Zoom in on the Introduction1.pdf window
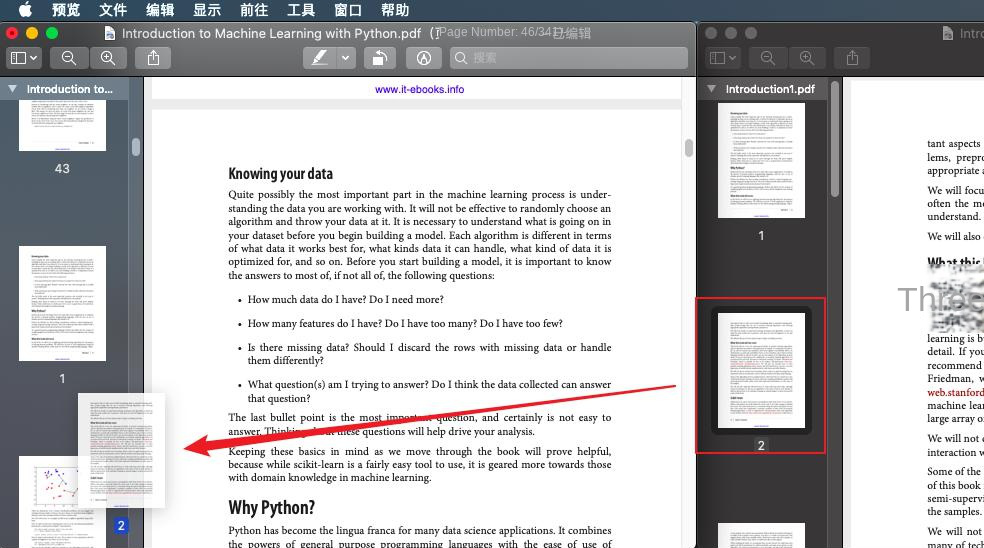This screenshot has width=984, height=548. [x=806, y=58]
